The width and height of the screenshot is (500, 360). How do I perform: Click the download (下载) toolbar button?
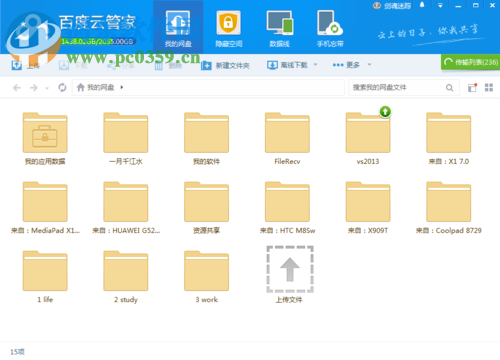pyautogui.click(x=73, y=65)
